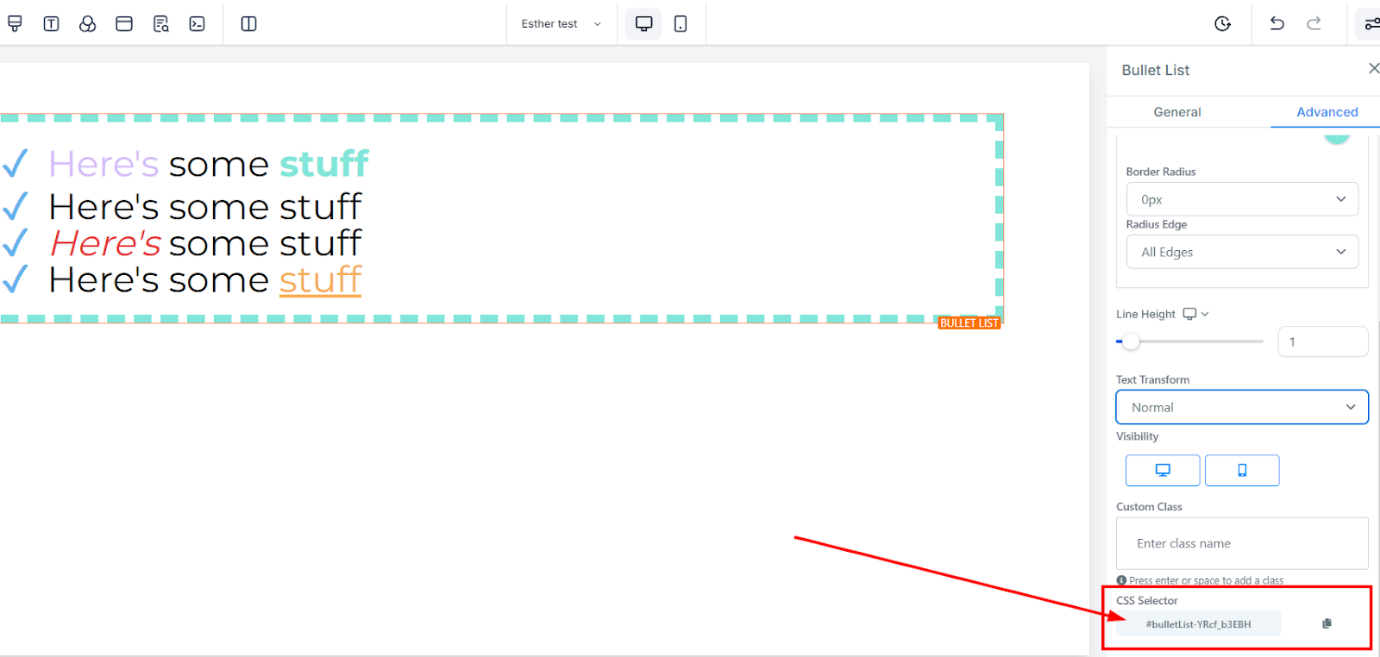Toggle mobile visibility for bullet list
The width and height of the screenshot is (1380, 657).
coord(1242,470)
